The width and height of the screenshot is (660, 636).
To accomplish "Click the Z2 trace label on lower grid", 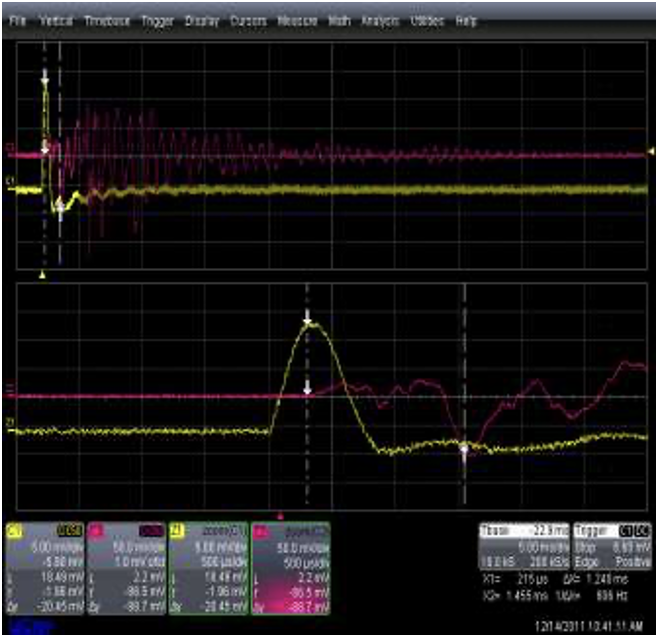I will click(10, 389).
